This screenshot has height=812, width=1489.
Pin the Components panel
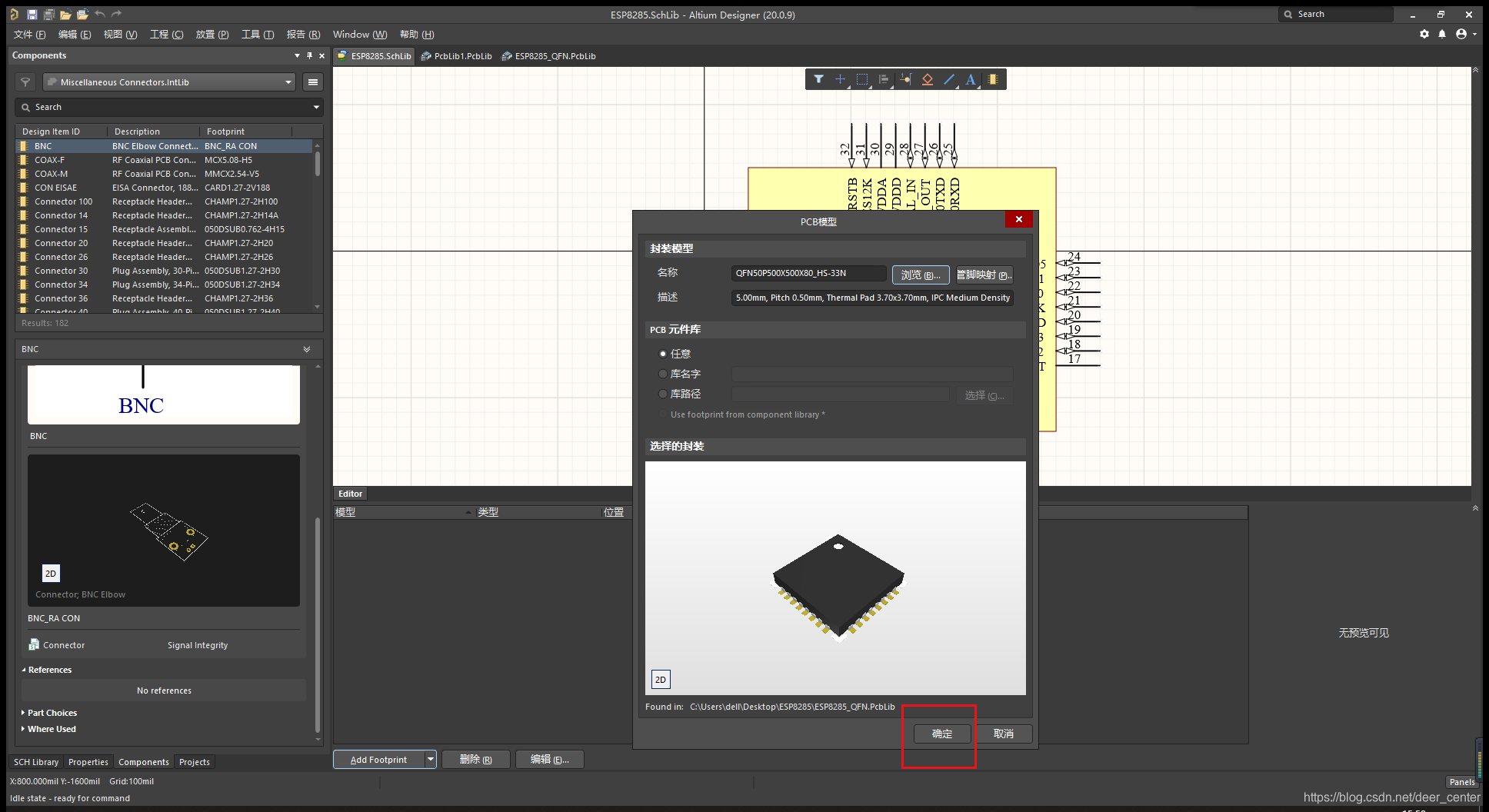[x=309, y=55]
